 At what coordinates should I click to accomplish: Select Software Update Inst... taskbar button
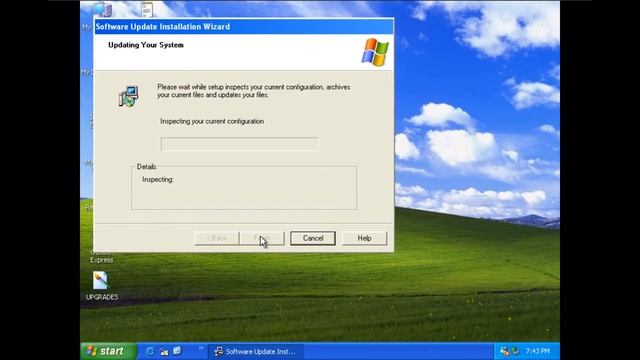coord(256,351)
